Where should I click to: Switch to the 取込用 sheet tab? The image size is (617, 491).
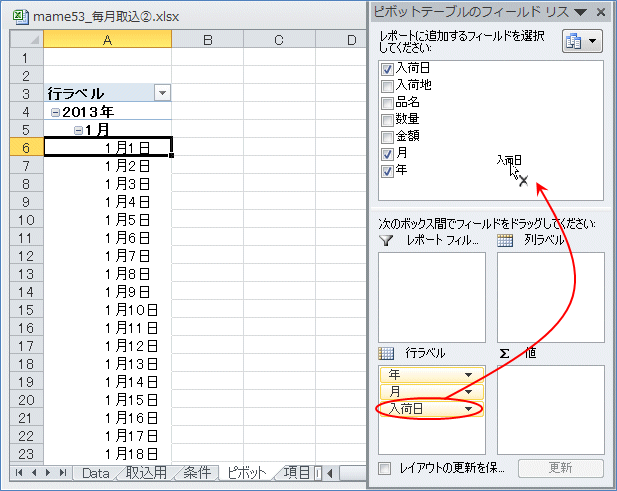(146, 473)
